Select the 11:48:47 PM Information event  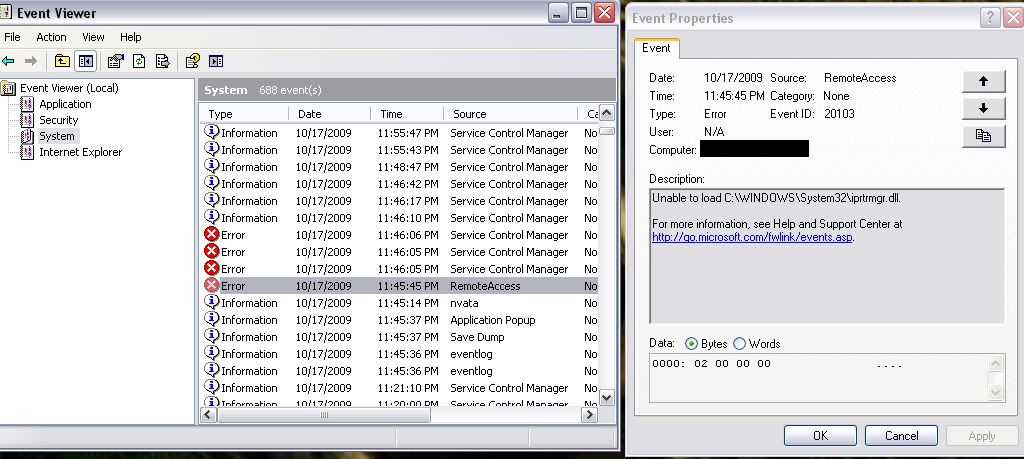[398, 166]
